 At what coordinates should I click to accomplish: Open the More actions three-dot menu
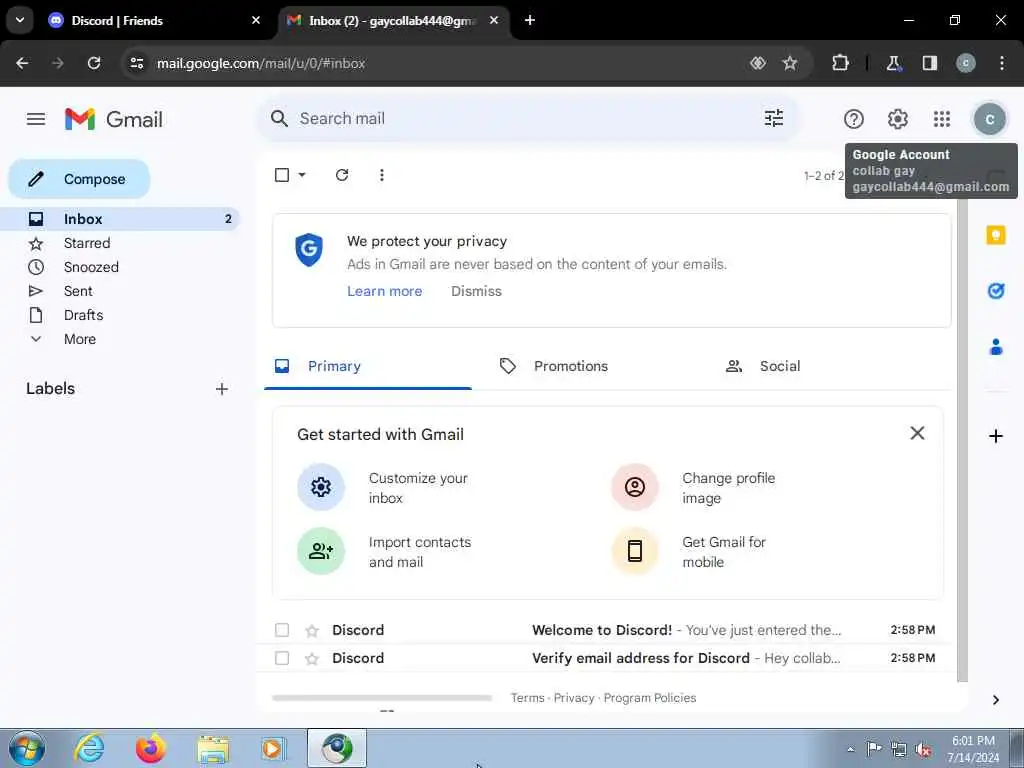(381, 175)
